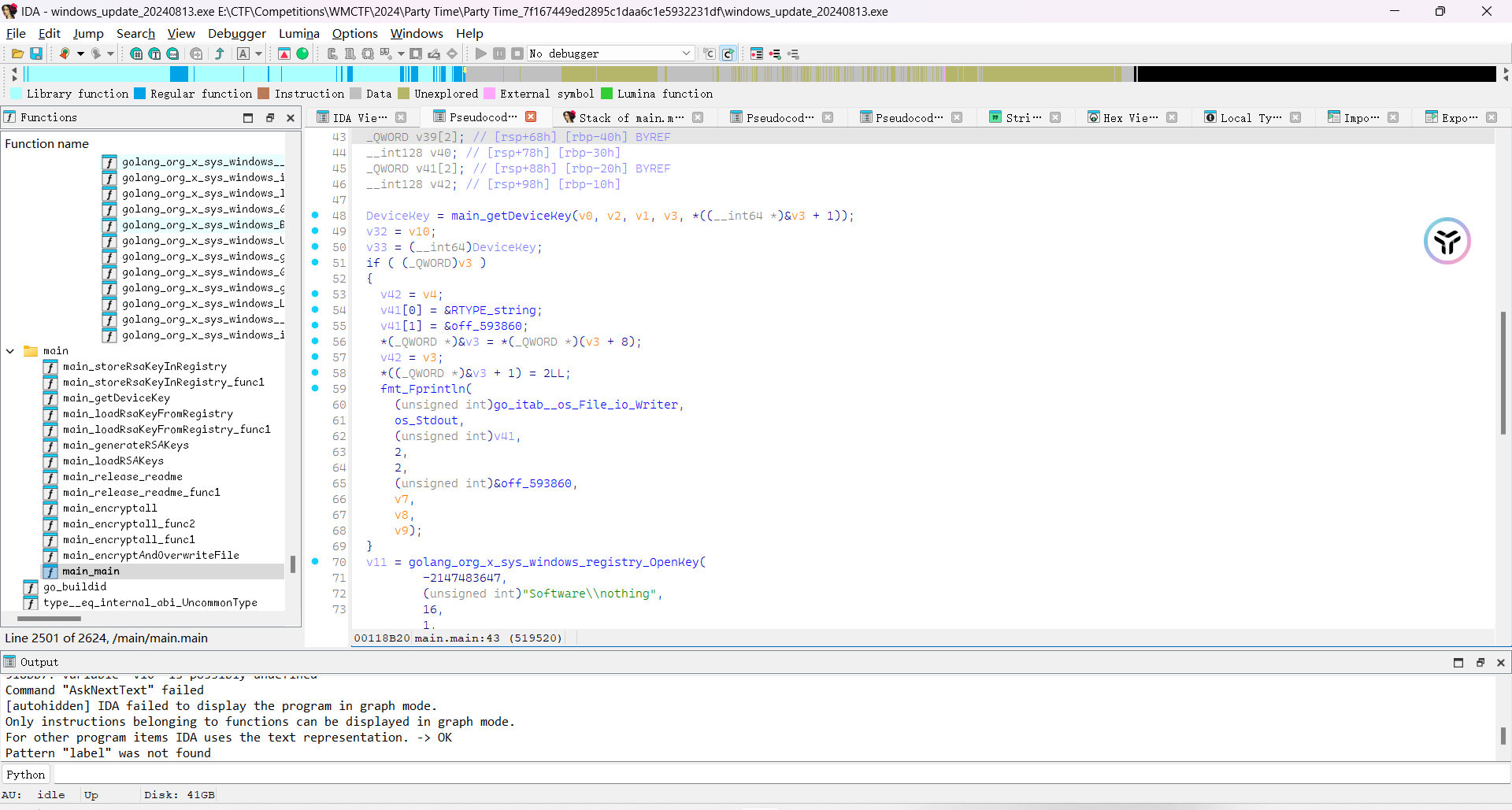Image resolution: width=1512 pixels, height=810 pixels.
Task: Click the Save database icon
Action: pyautogui.click(x=36, y=54)
